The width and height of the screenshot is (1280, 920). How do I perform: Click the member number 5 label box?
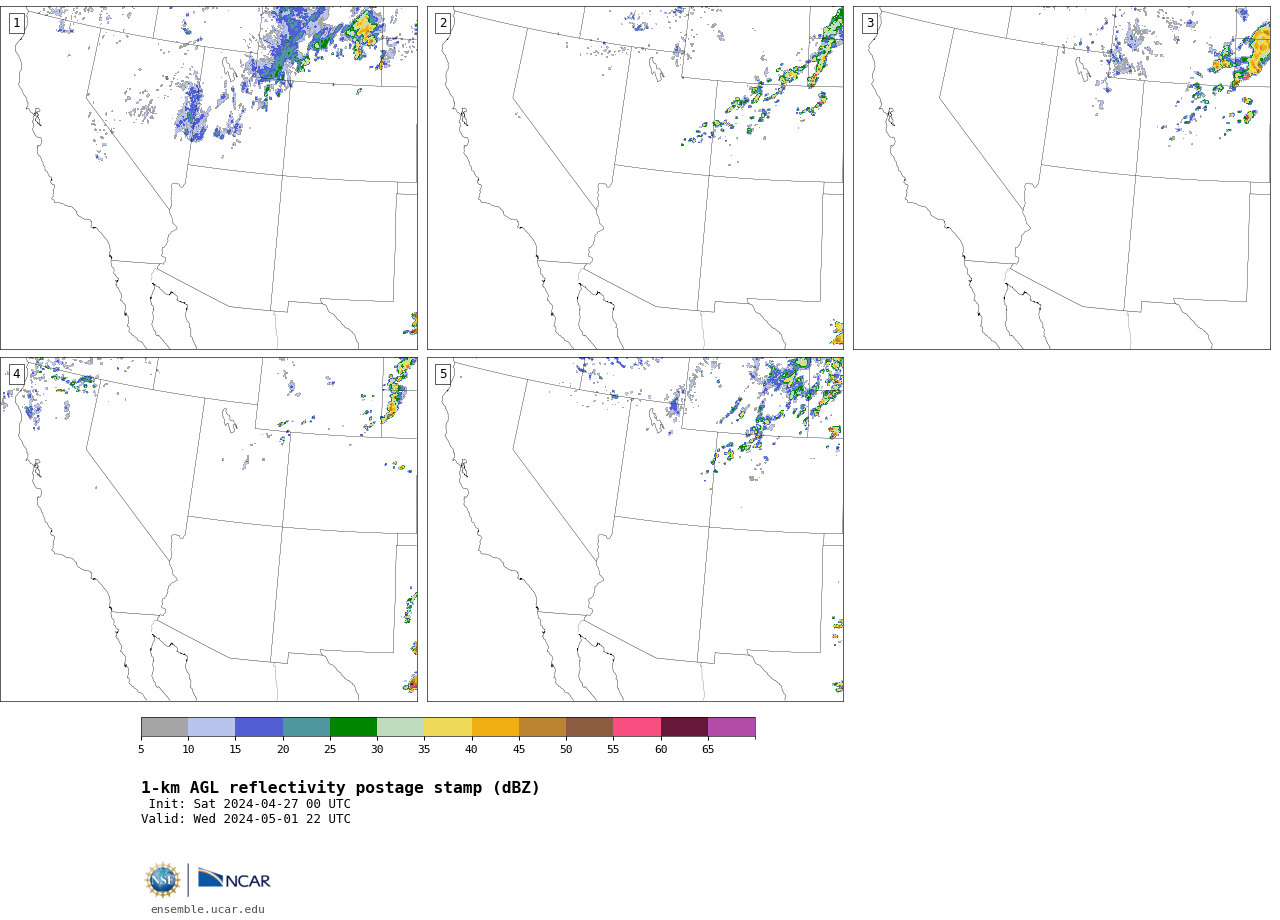click(443, 374)
